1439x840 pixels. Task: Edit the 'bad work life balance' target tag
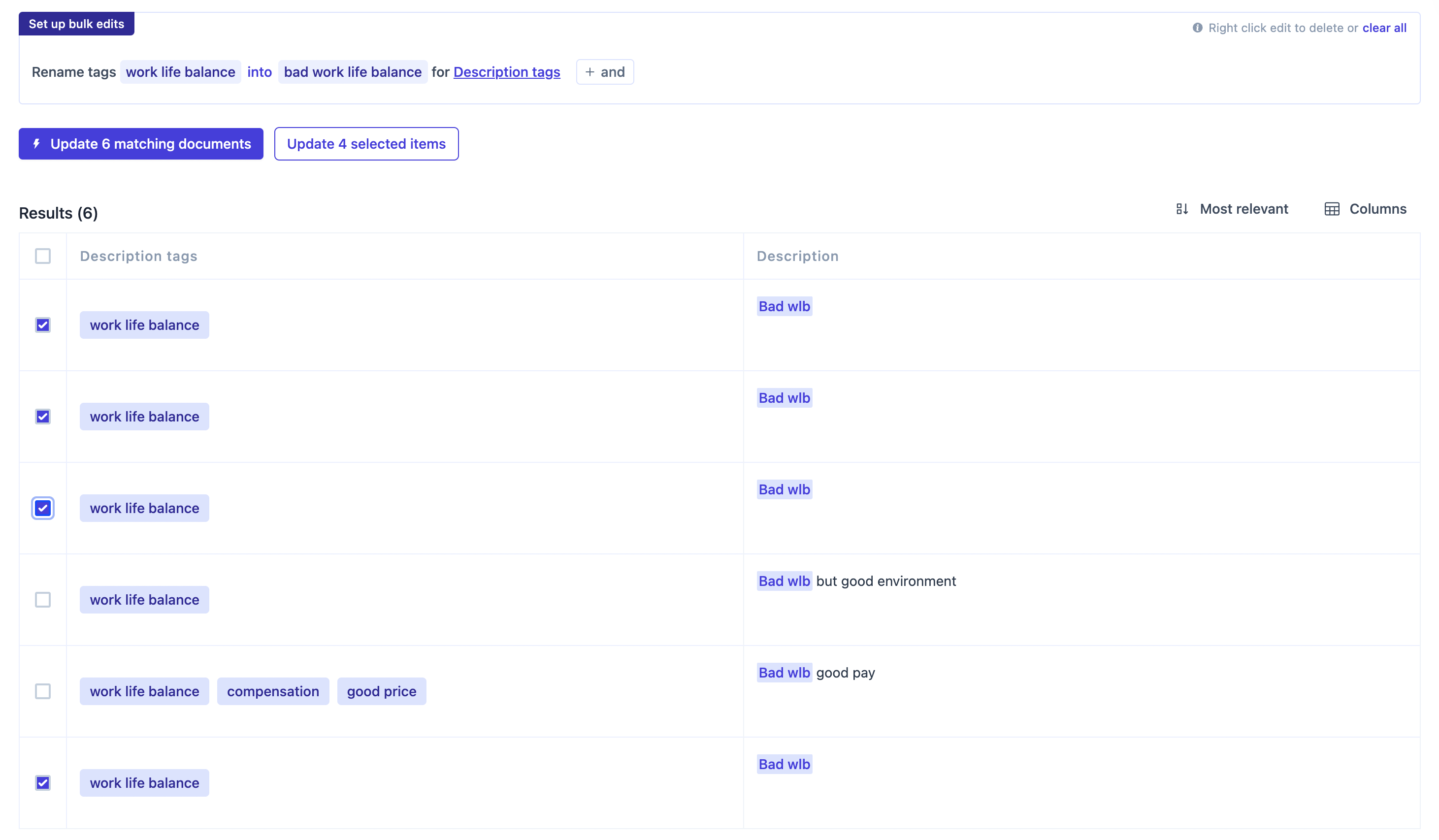pos(352,72)
